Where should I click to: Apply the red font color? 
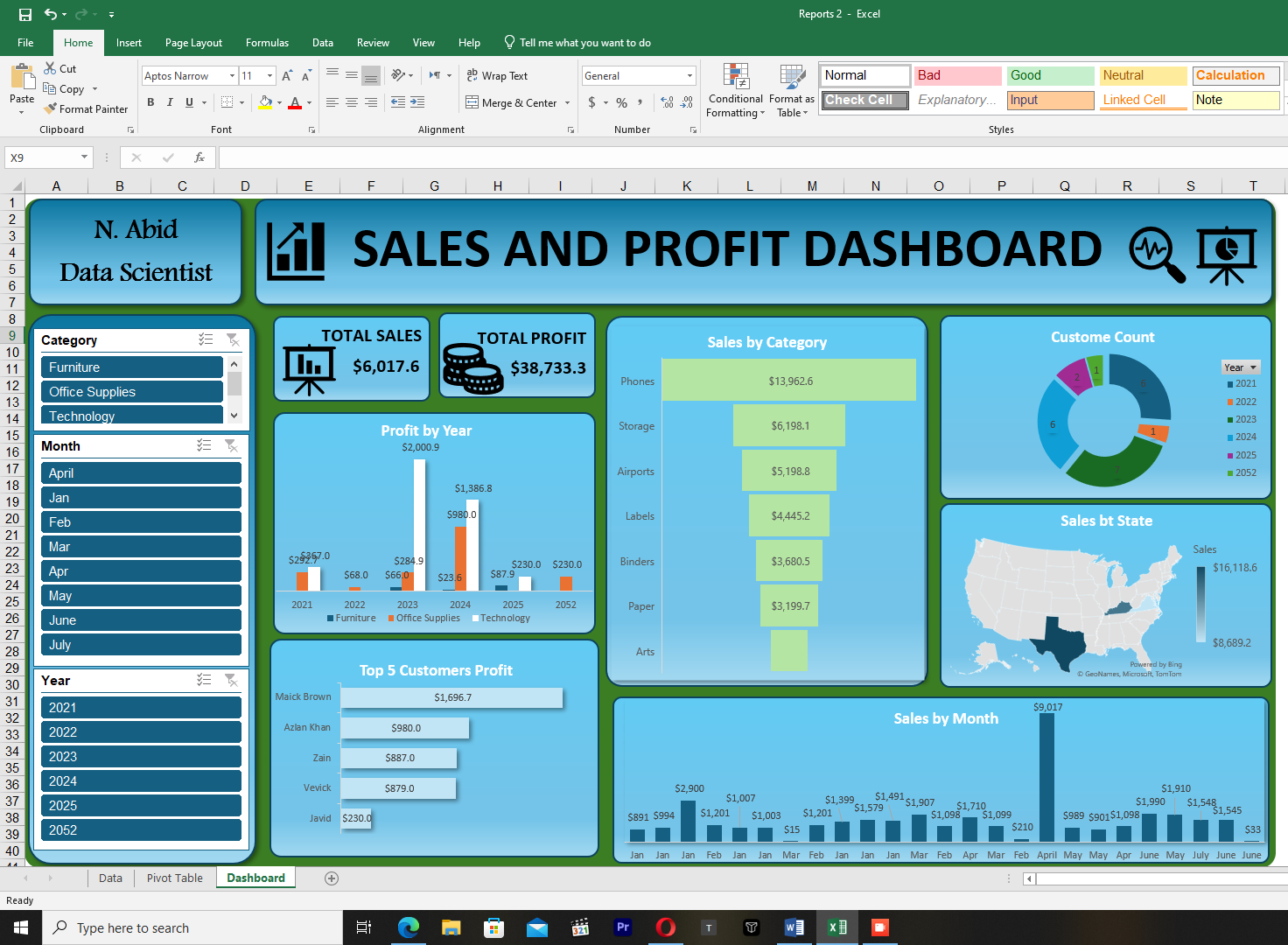point(295,102)
